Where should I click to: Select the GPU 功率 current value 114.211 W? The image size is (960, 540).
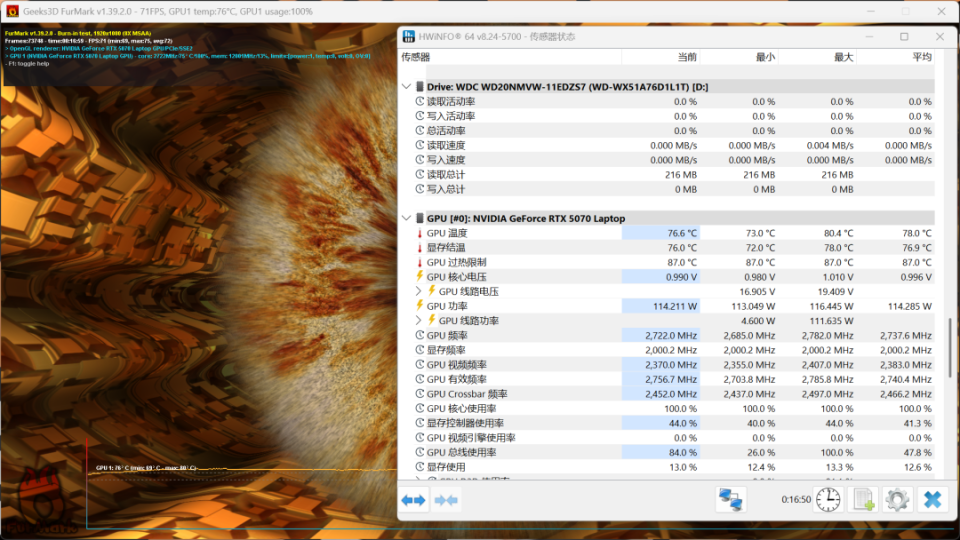(675, 306)
